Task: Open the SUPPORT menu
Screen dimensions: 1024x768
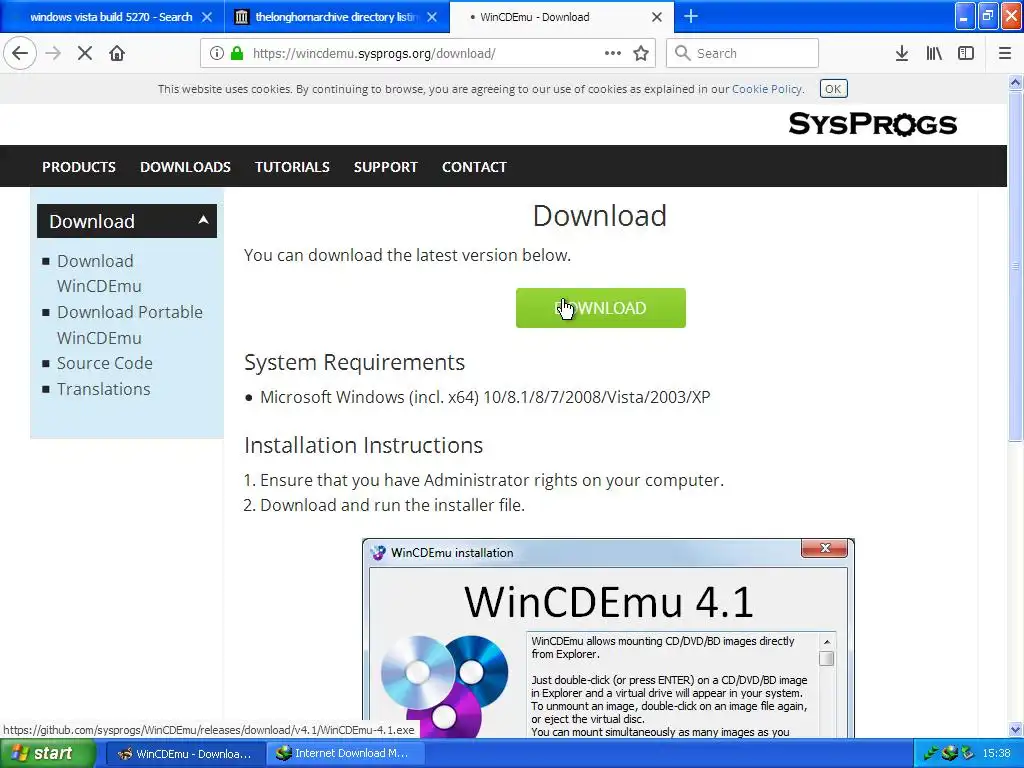Action: [386, 167]
